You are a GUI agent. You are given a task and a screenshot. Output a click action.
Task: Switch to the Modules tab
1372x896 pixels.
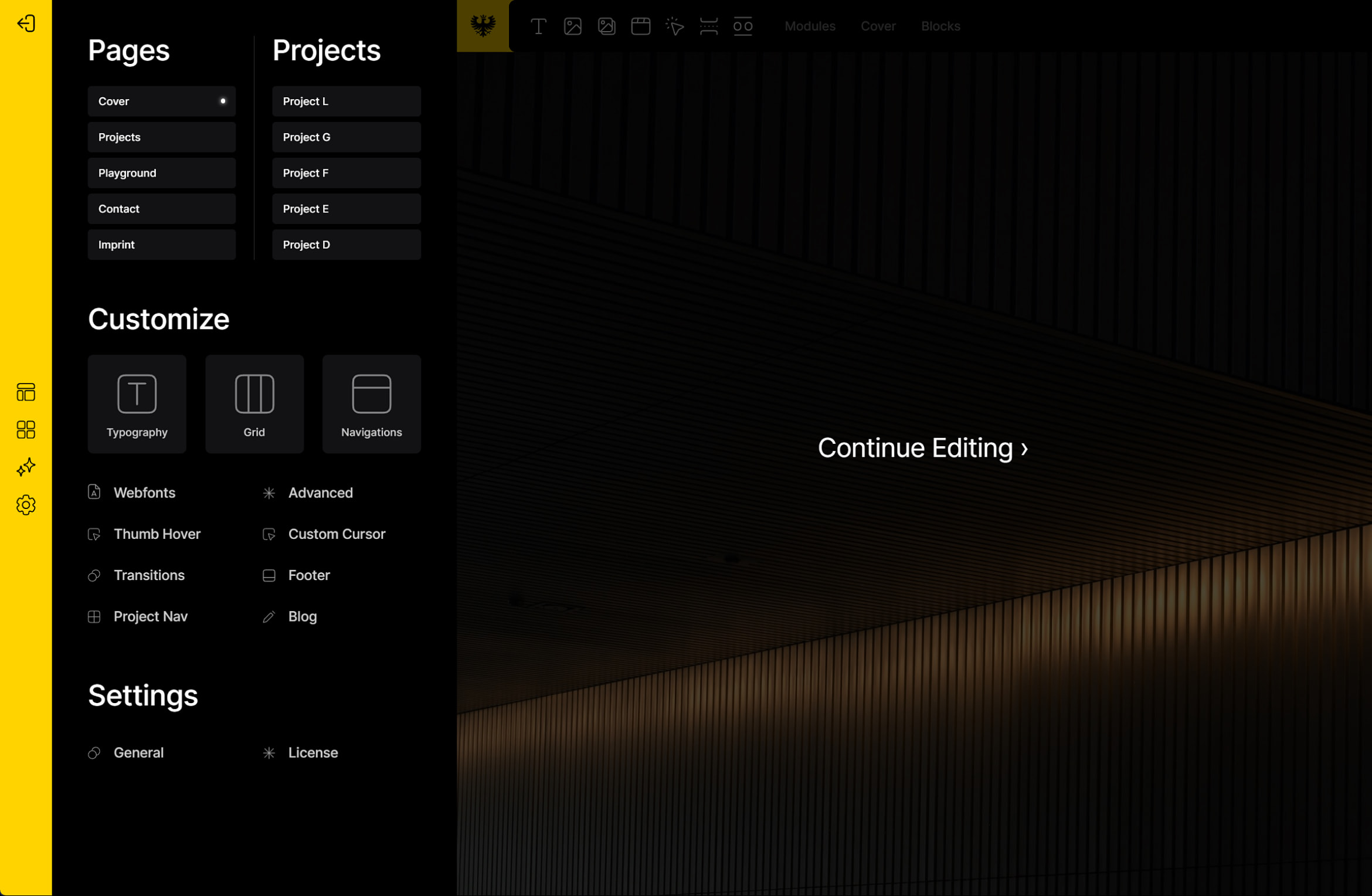click(x=810, y=26)
